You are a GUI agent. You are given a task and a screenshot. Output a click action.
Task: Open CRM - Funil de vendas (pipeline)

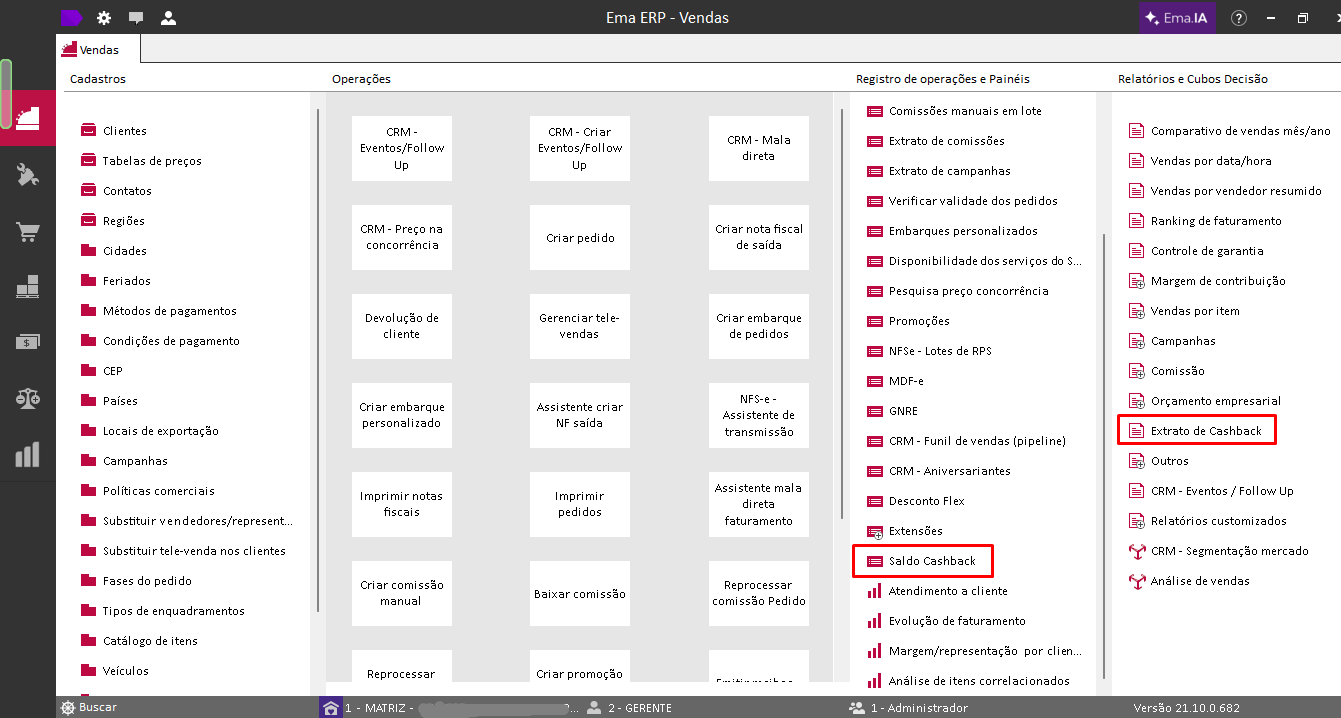[x=977, y=441]
